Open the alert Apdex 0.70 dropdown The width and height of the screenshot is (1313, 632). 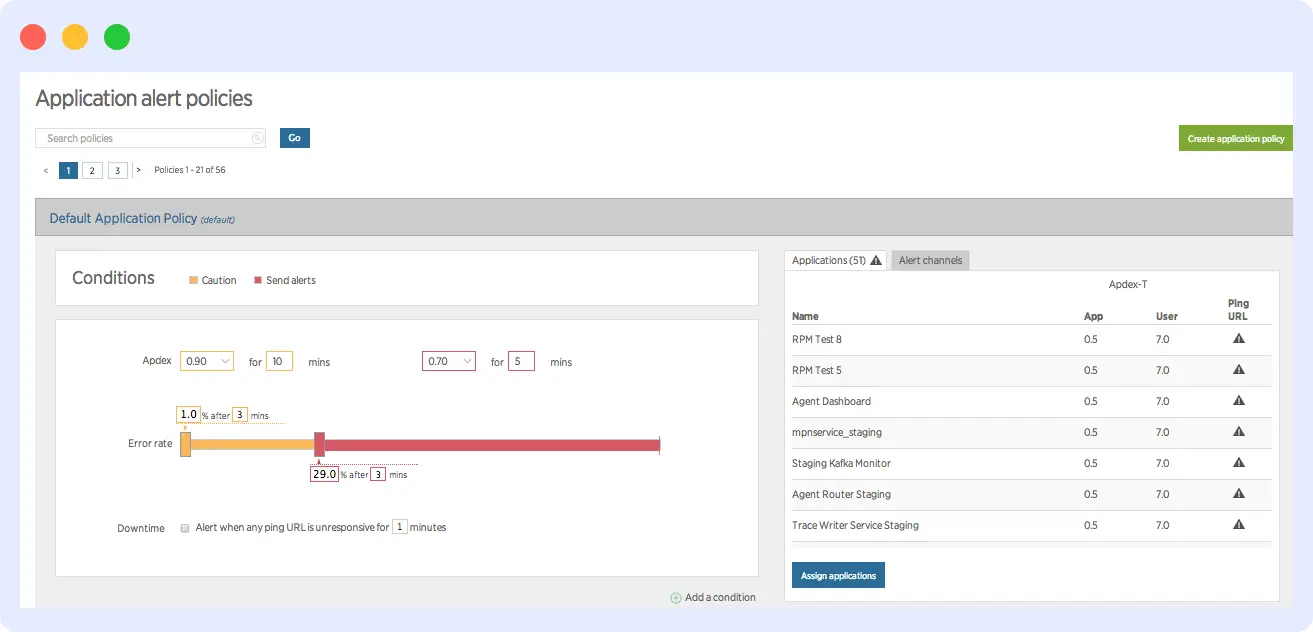449,361
